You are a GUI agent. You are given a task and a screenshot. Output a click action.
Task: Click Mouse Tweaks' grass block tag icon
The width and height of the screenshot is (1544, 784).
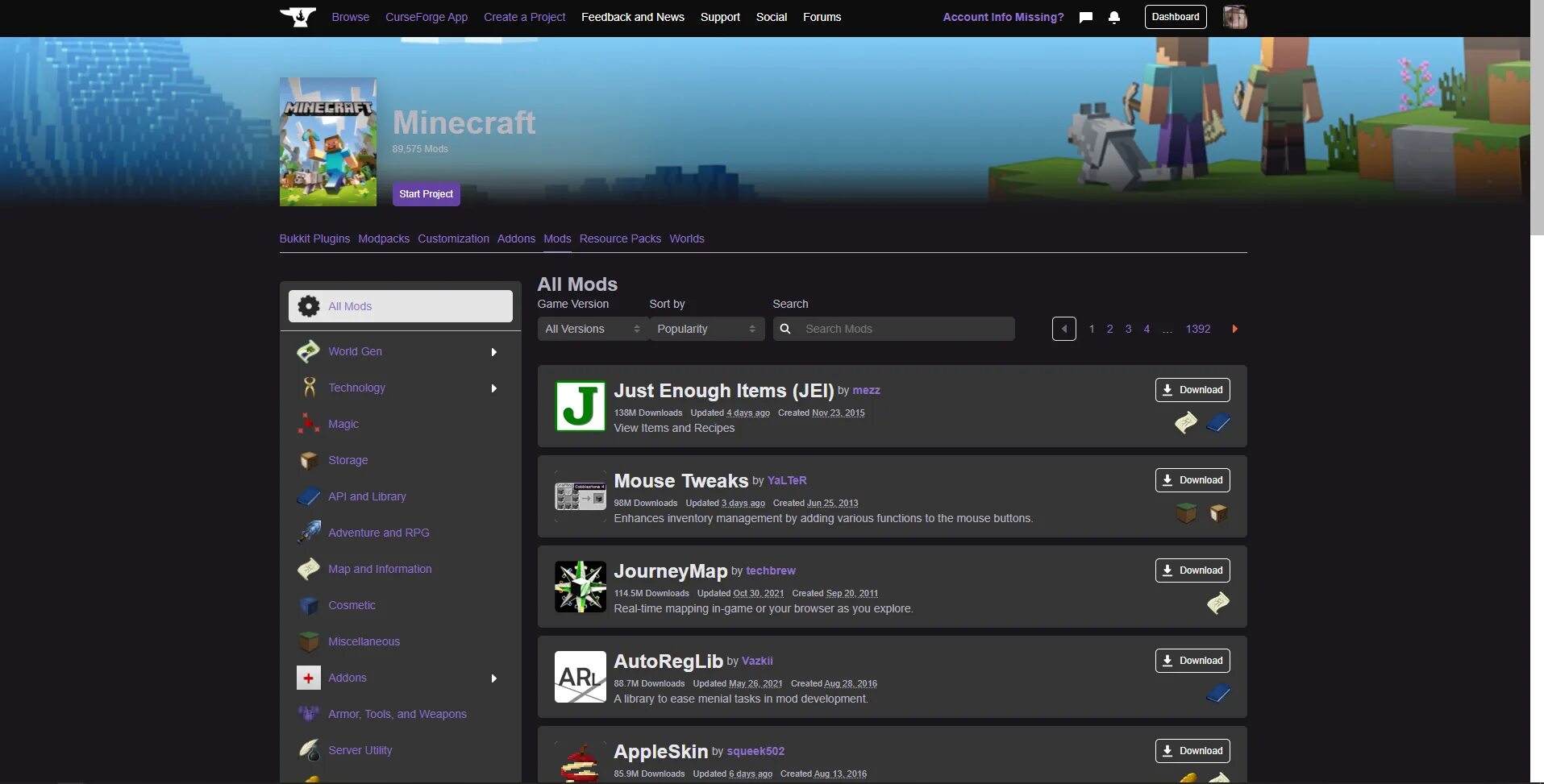click(x=1186, y=512)
